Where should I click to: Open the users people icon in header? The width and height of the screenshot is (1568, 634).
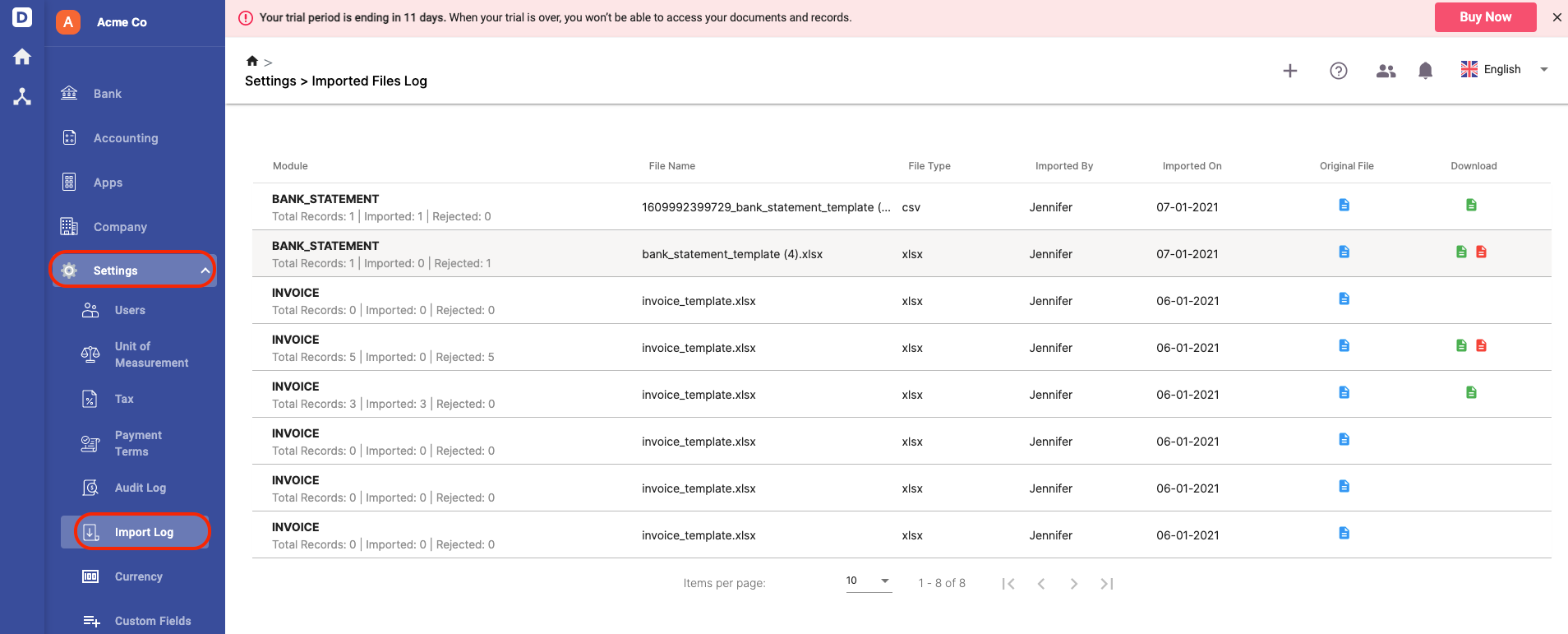click(1386, 71)
